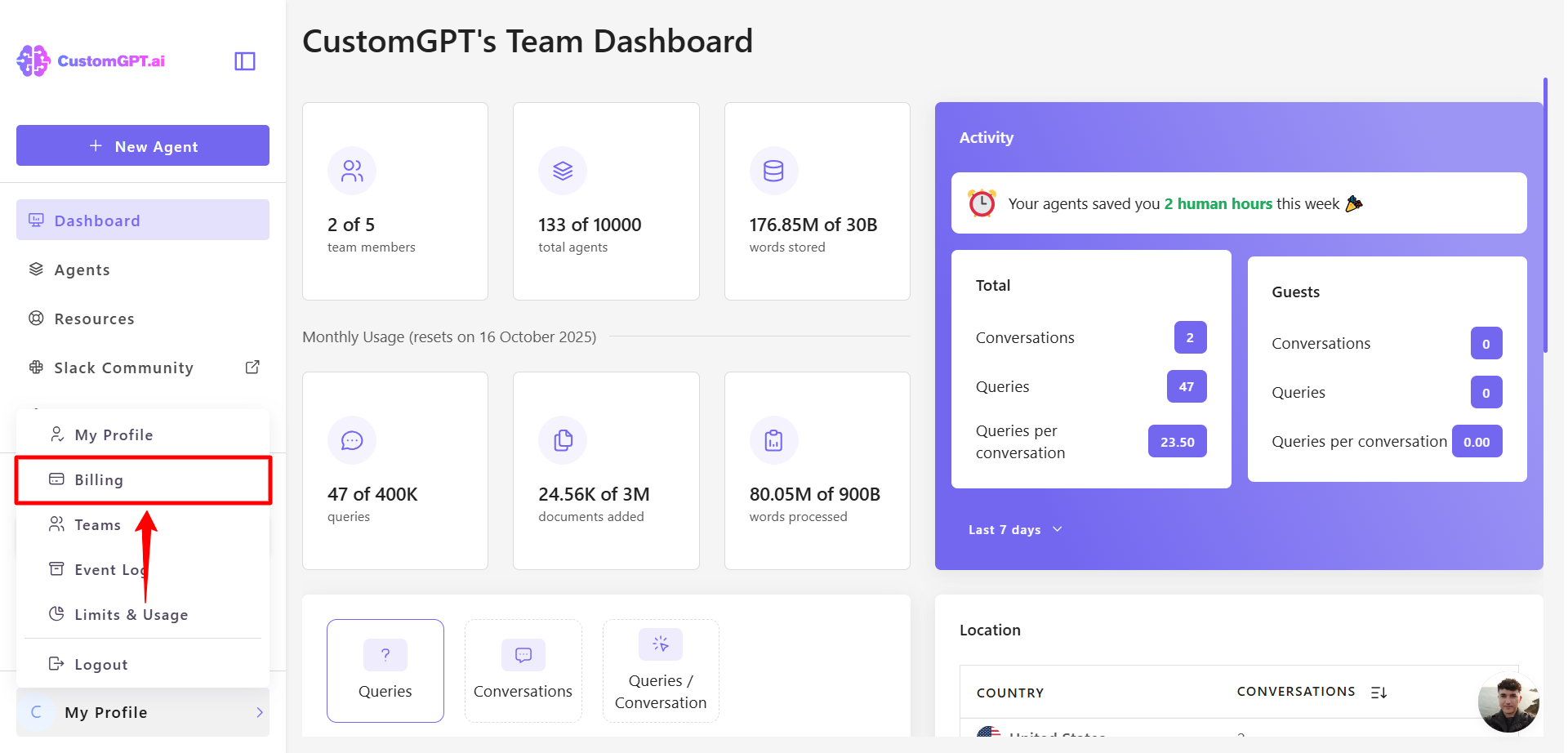Click the Slack Community hash icon
The height and width of the screenshot is (753, 1568).
tap(36, 367)
